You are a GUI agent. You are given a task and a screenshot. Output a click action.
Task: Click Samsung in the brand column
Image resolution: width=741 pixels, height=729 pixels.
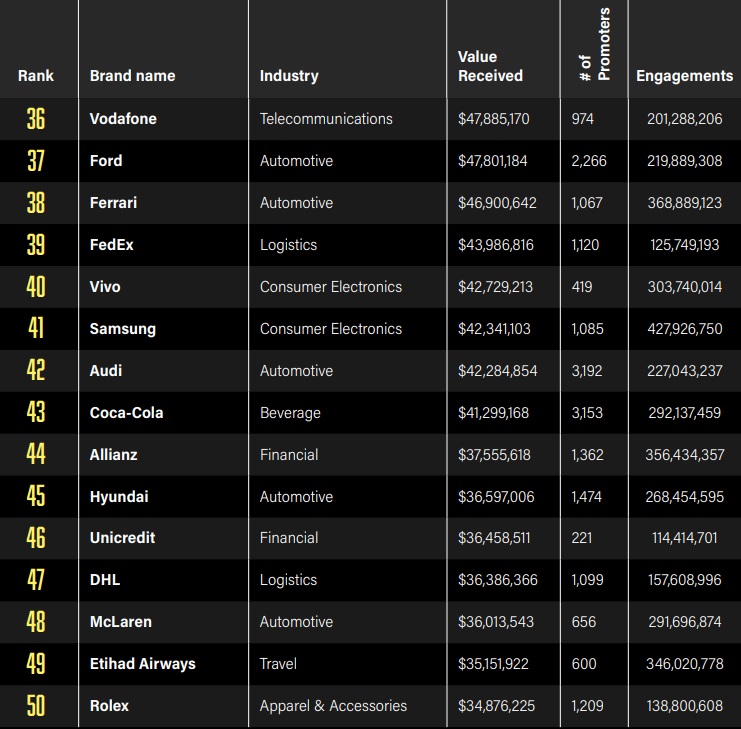[122, 329]
